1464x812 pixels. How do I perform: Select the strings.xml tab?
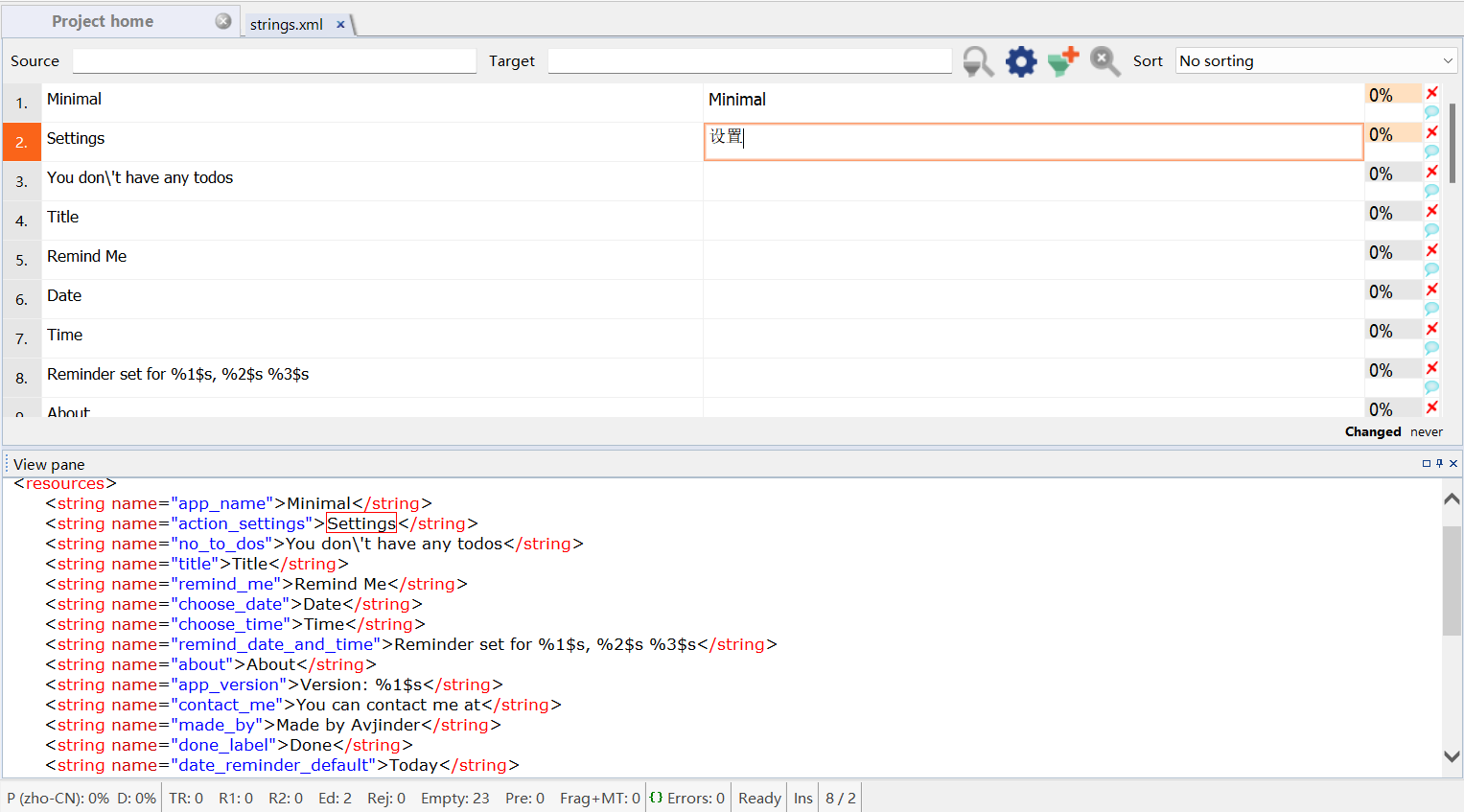(285, 24)
